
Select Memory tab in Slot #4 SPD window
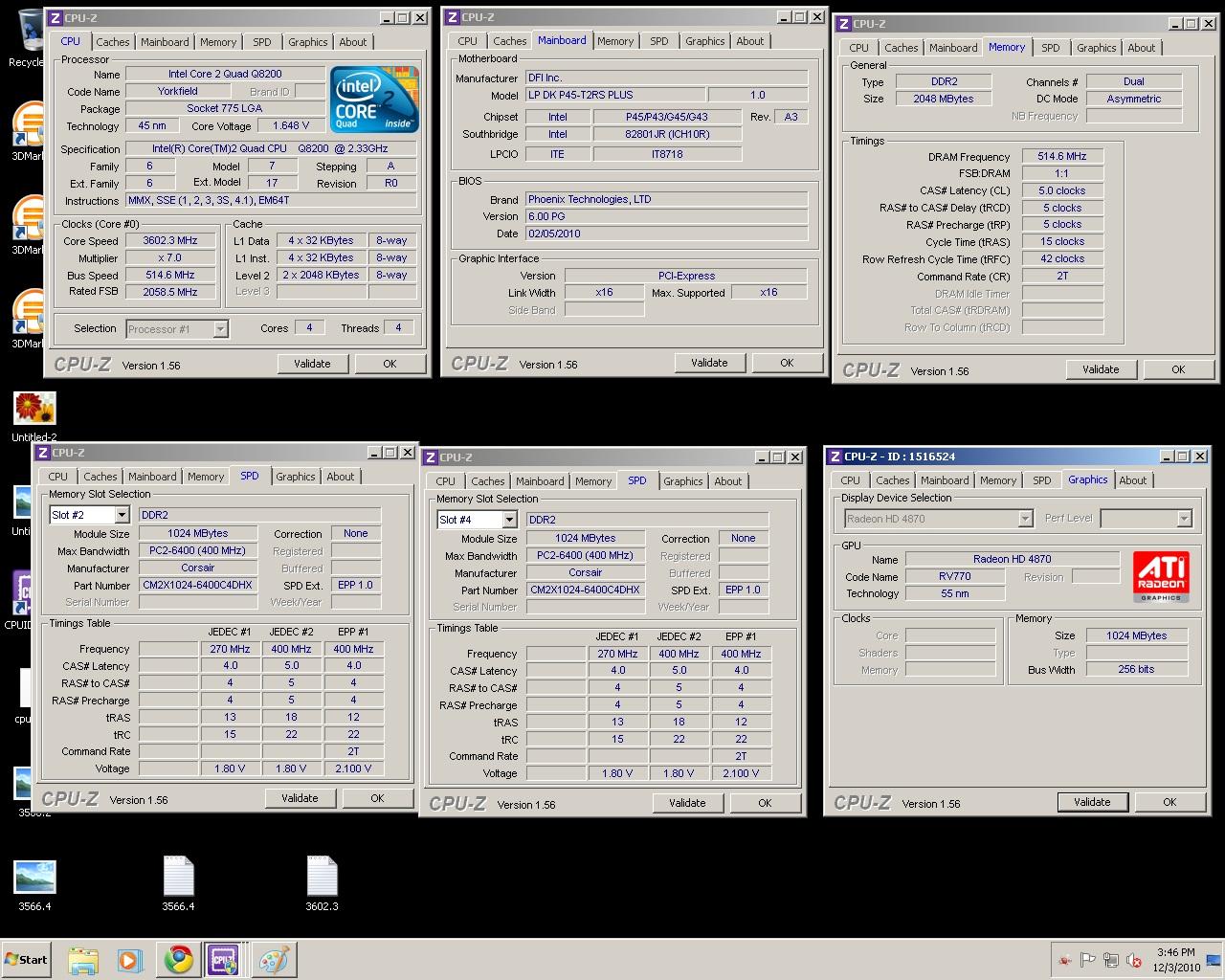click(592, 481)
